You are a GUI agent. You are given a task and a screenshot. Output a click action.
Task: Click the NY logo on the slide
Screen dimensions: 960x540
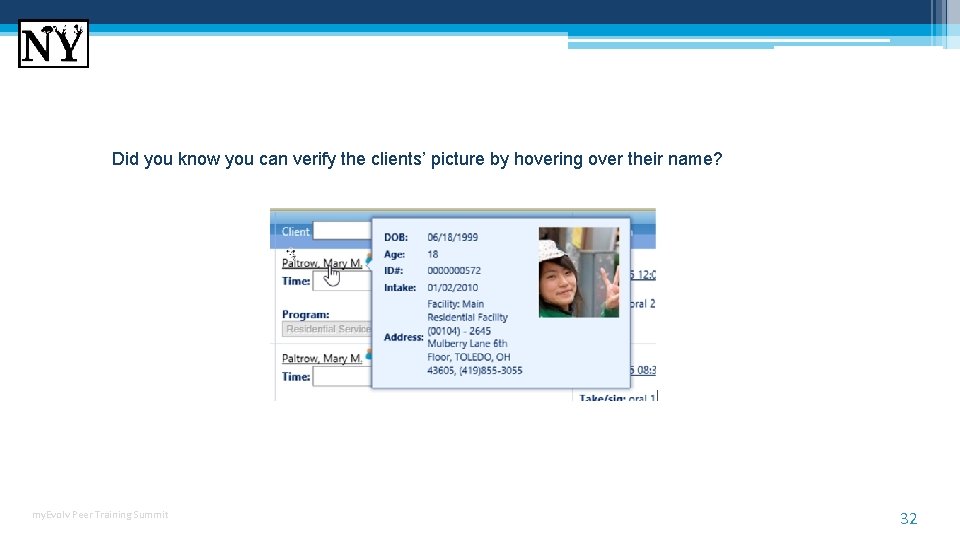point(53,43)
